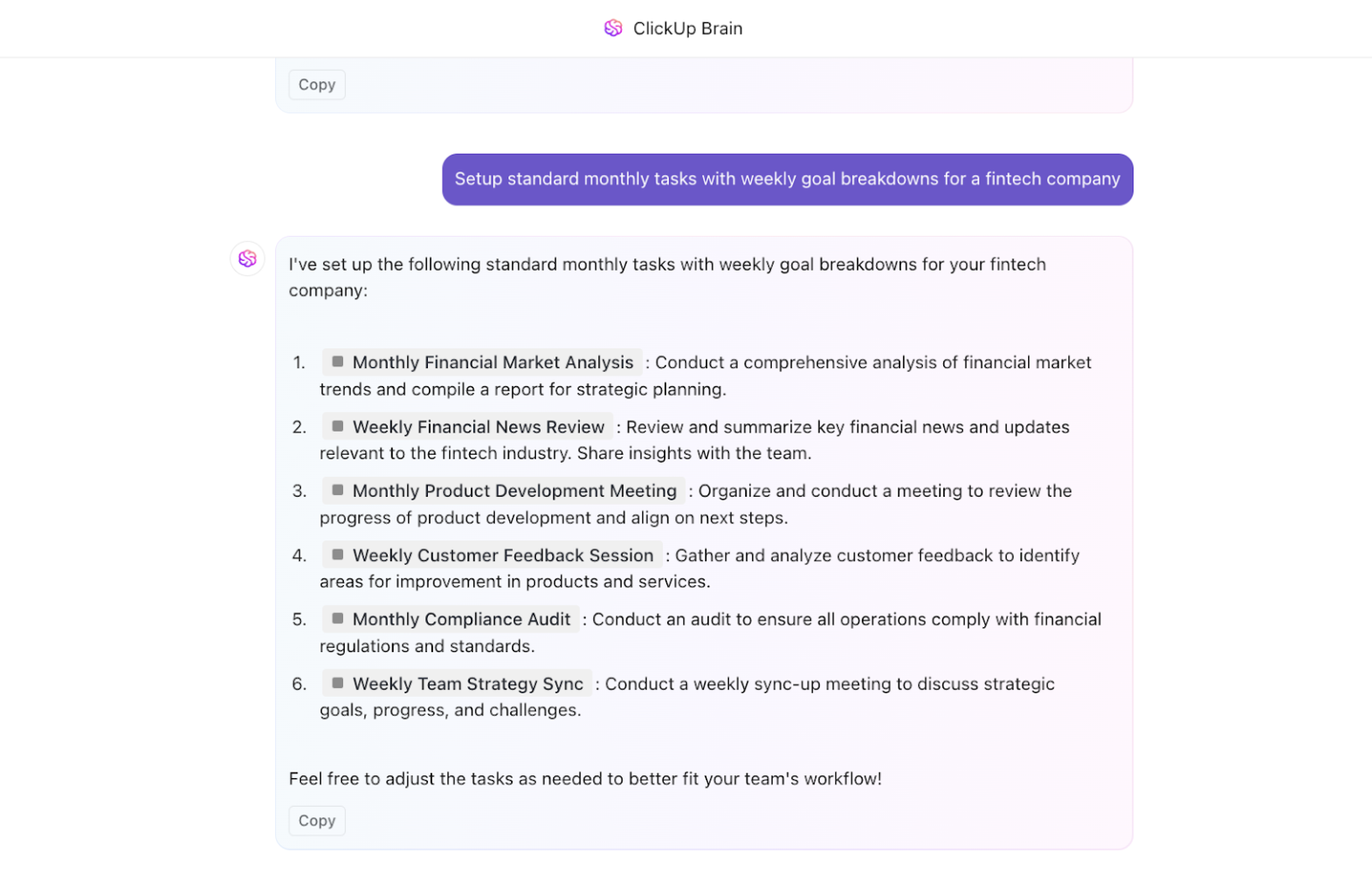Click the Copy button at the top
This screenshot has height=888, width=1372.
[x=316, y=84]
